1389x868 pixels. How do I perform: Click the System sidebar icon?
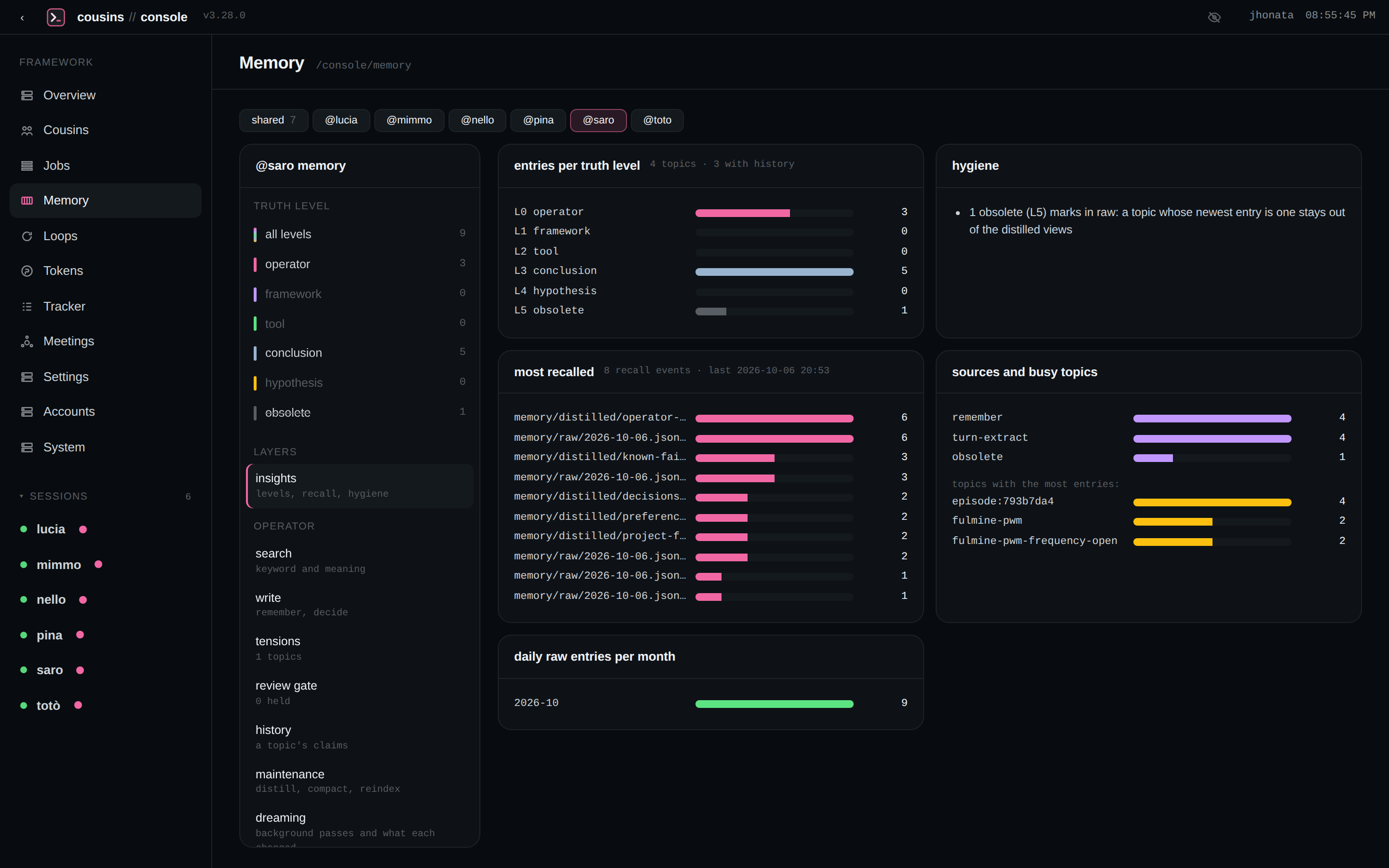27,447
